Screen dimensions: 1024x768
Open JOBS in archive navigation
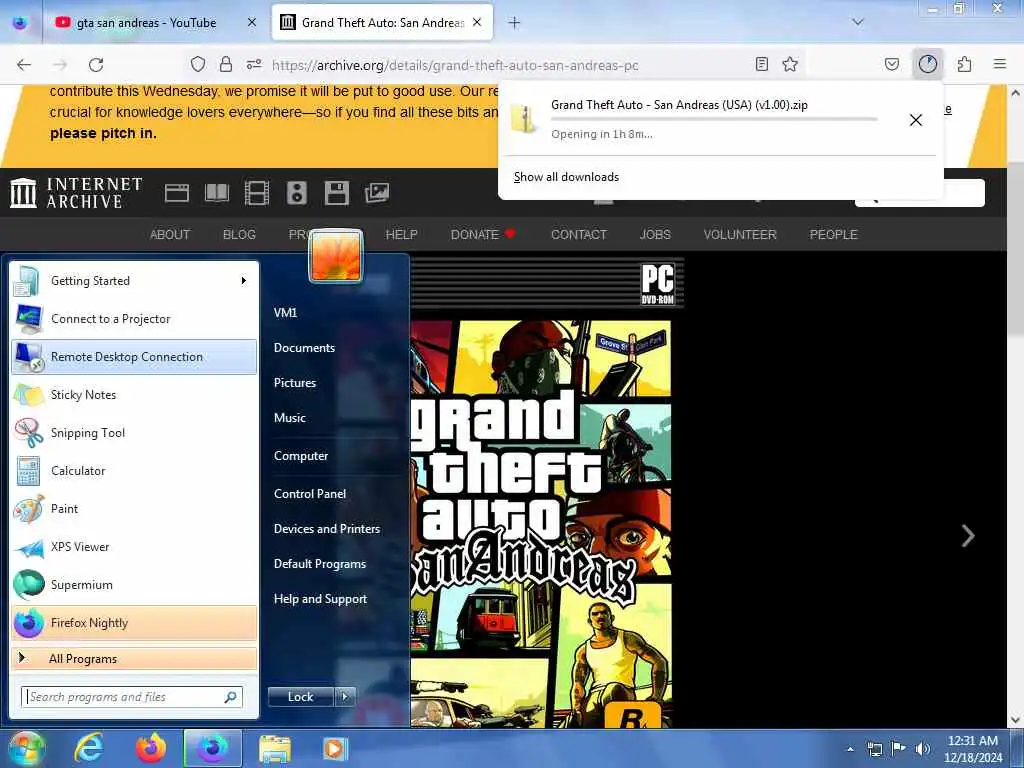coord(655,234)
